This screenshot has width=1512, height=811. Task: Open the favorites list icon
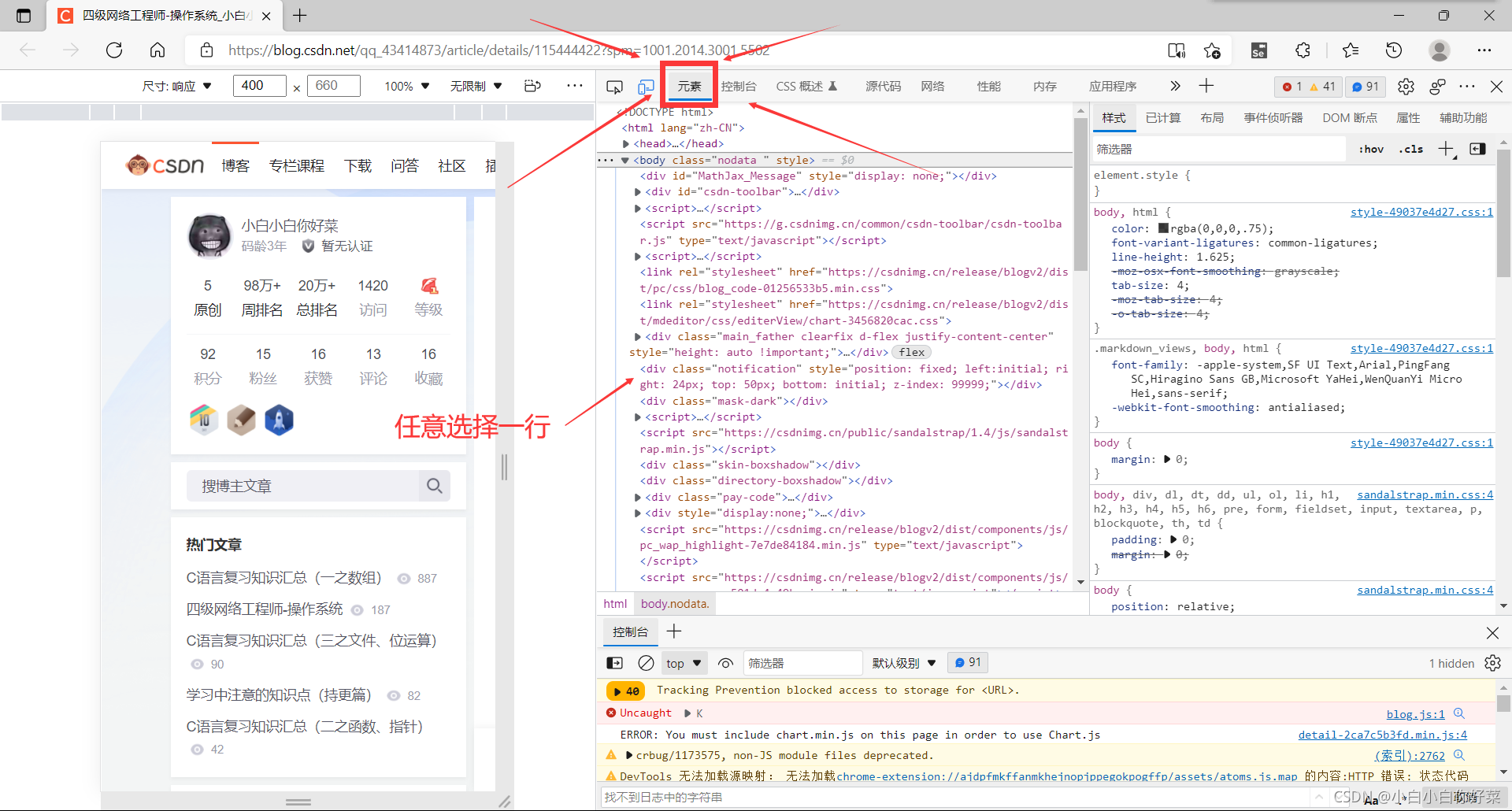tap(1351, 50)
